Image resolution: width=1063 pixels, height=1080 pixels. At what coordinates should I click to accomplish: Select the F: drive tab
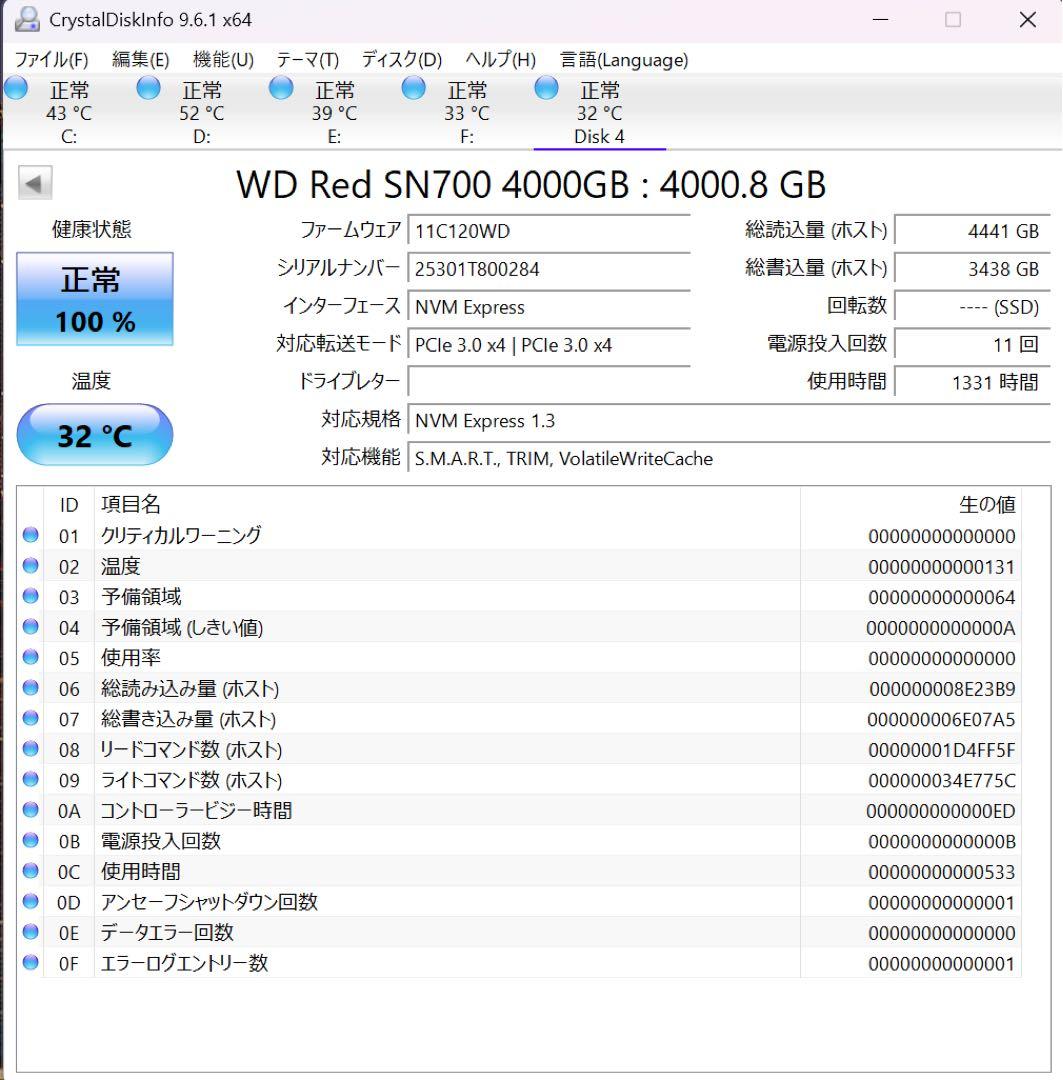465,113
